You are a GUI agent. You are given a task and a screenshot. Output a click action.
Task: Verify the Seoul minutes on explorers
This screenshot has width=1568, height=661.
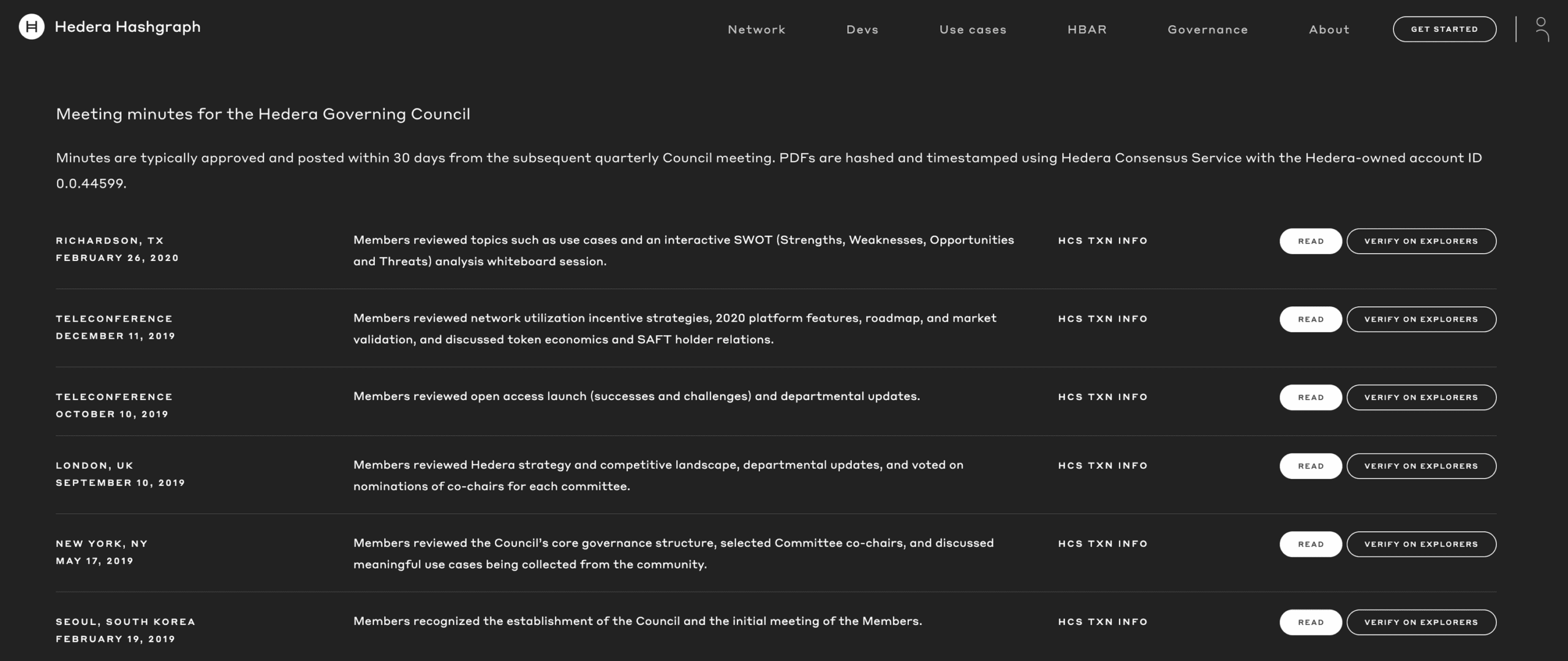pyautogui.click(x=1422, y=622)
